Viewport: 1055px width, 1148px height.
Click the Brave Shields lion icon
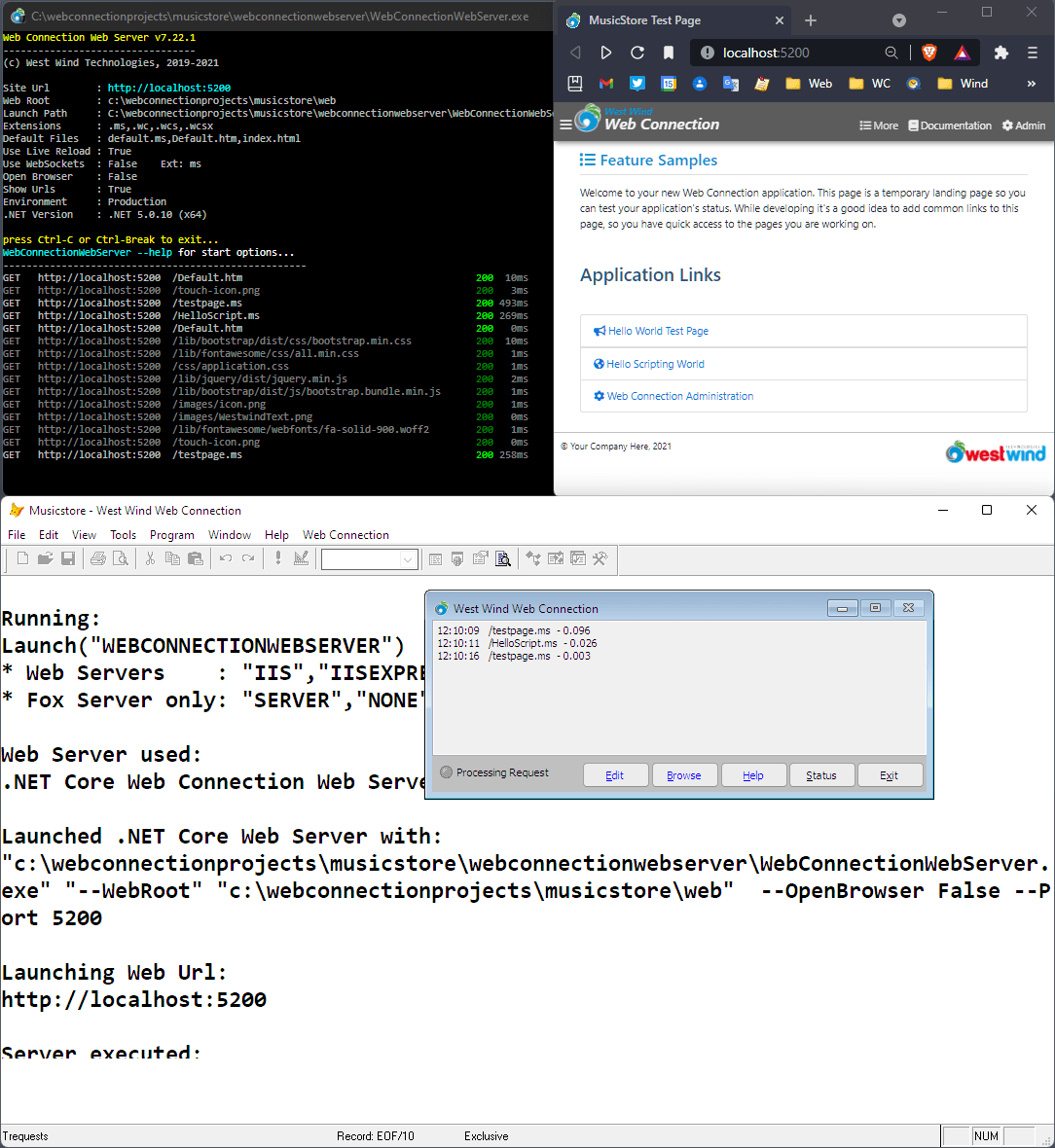tap(928, 53)
